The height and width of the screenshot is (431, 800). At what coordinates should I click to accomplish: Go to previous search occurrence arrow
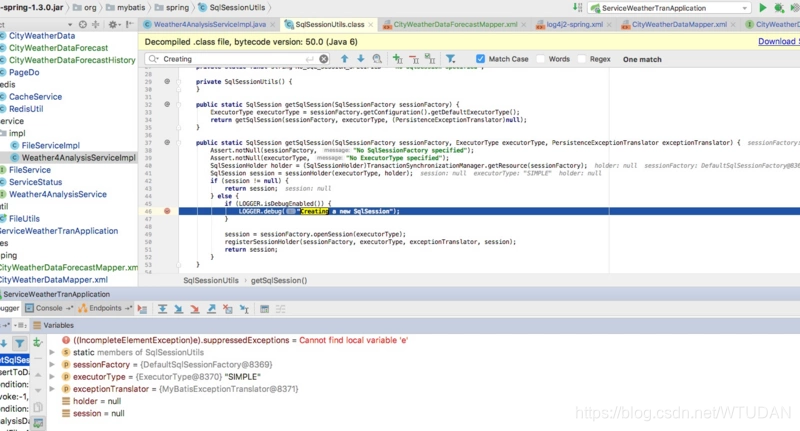pyautogui.click(x=344, y=59)
